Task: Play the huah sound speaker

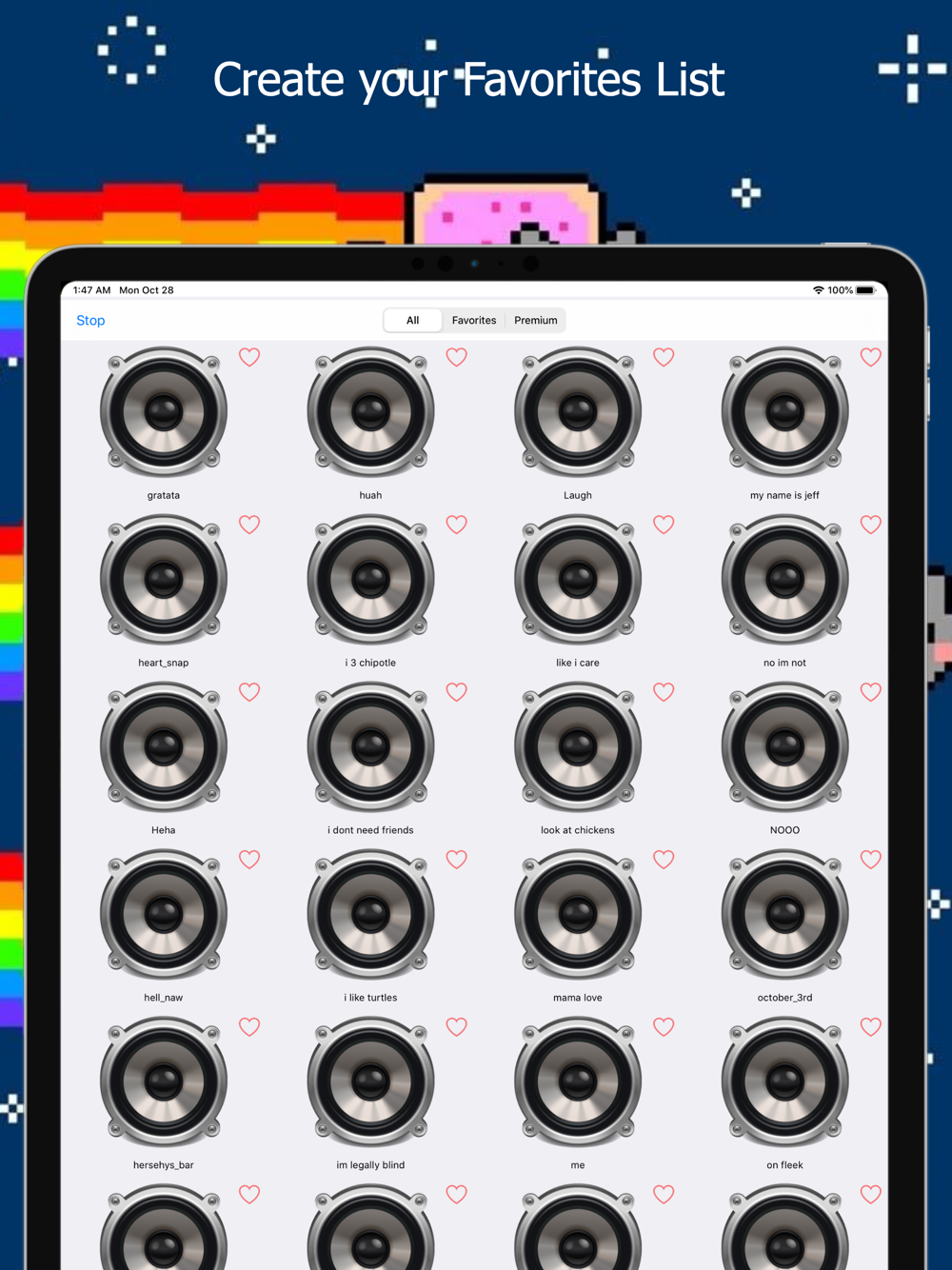Action: pos(370,412)
